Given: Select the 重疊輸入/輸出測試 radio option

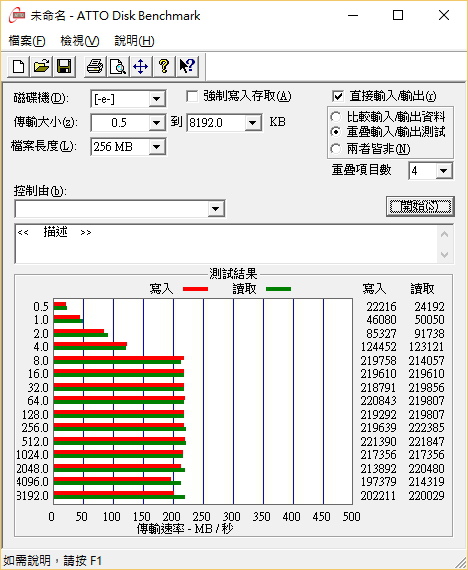Looking at the screenshot, I should (336, 132).
